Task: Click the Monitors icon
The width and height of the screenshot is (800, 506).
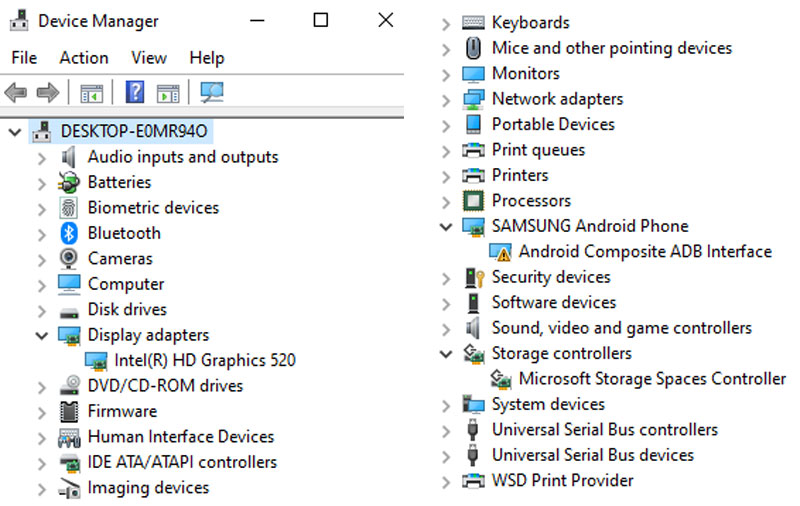Action: pyautogui.click(x=473, y=74)
